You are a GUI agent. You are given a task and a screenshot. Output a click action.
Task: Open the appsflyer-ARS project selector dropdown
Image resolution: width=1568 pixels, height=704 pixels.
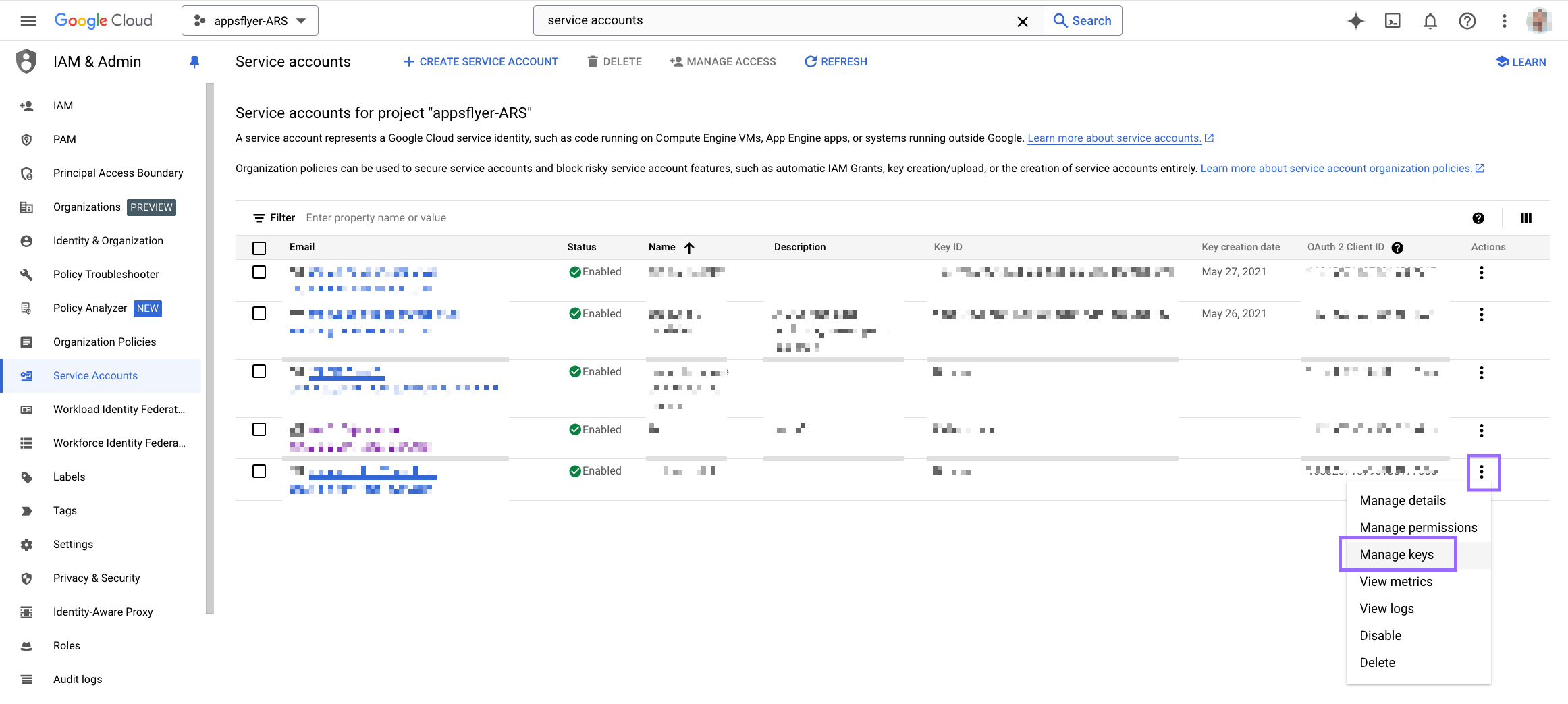(250, 21)
